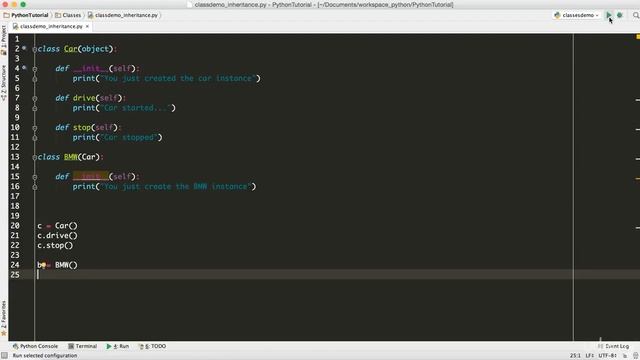Image resolution: width=640 pixels, height=360 pixels.
Task: Click the string 'Car started...' on line 8
Action: point(136,108)
